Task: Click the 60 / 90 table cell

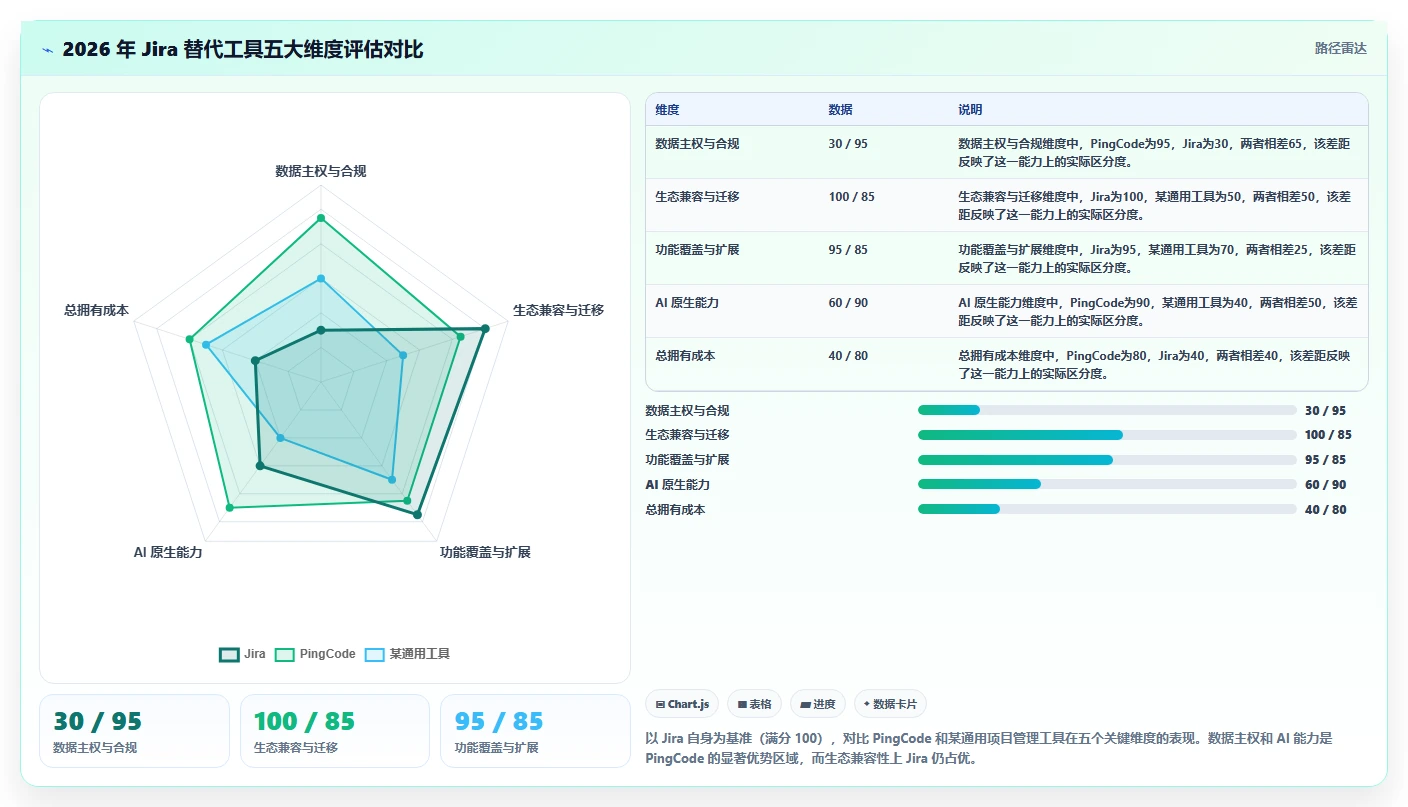Action: (848, 303)
